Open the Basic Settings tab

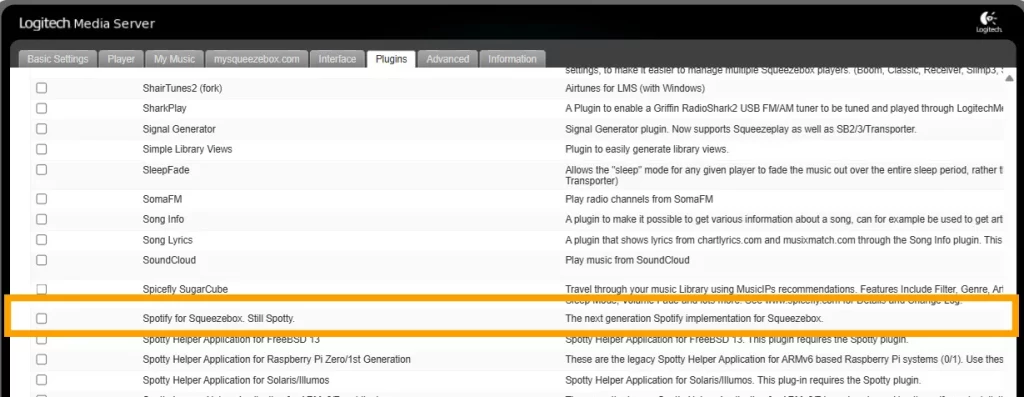[57, 59]
